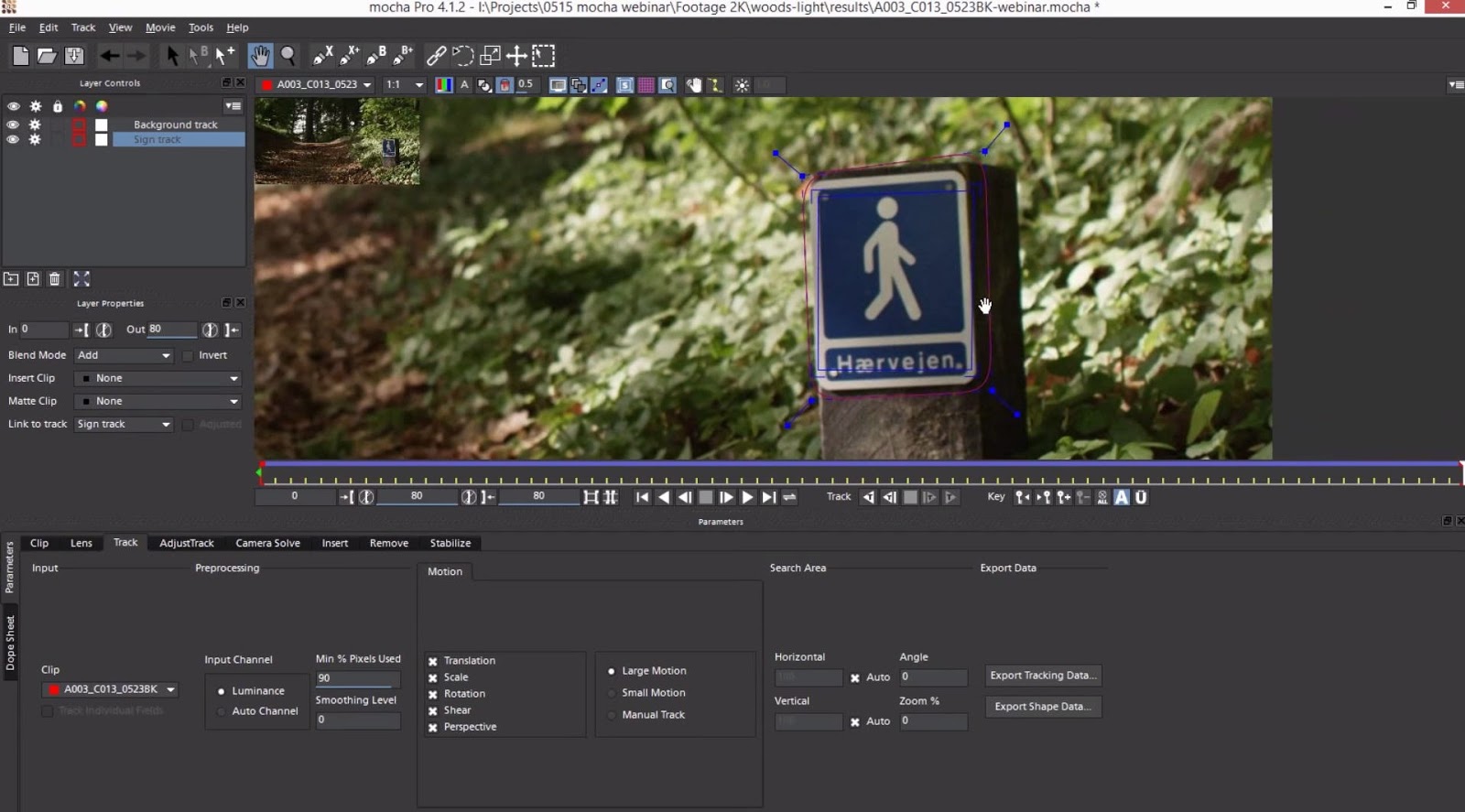
Task: Open the 1:1 zoom level dropdown
Action: tap(405, 84)
